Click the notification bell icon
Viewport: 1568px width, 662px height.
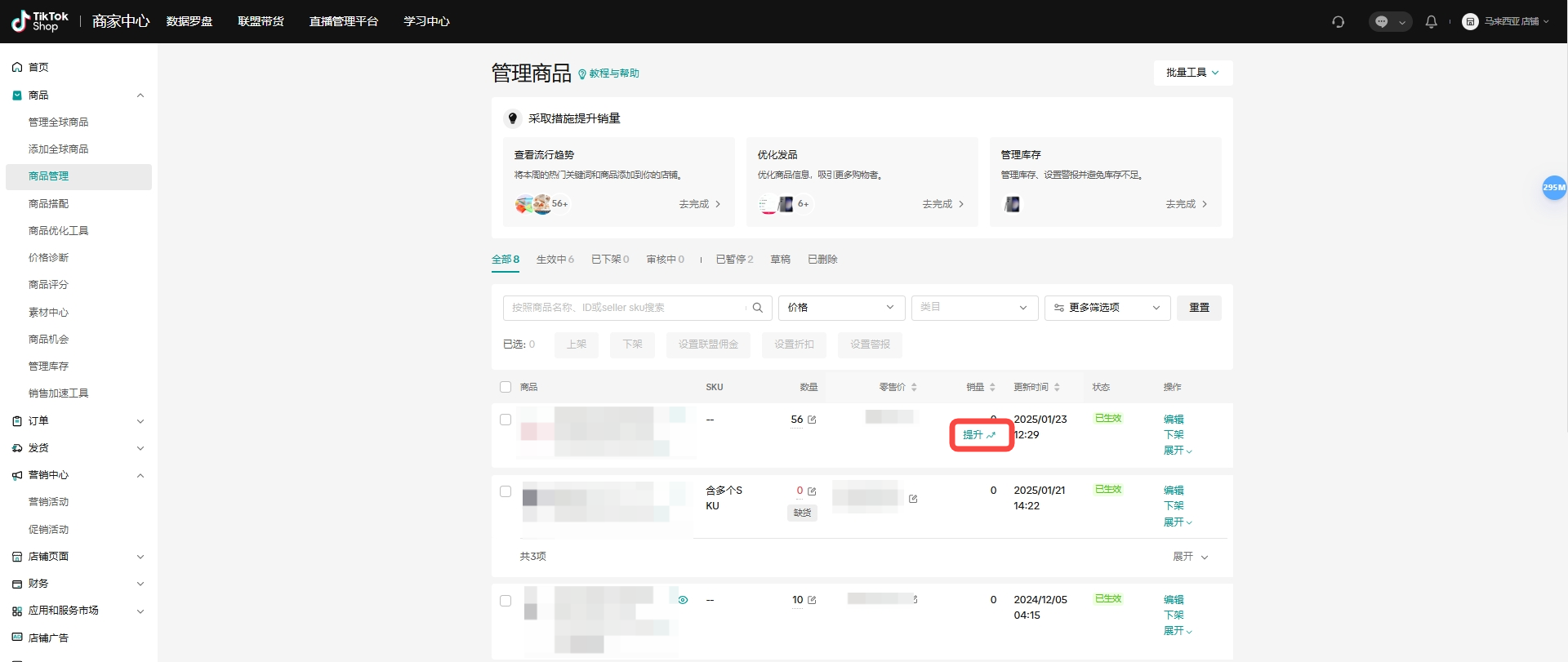[x=1431, y=22]
